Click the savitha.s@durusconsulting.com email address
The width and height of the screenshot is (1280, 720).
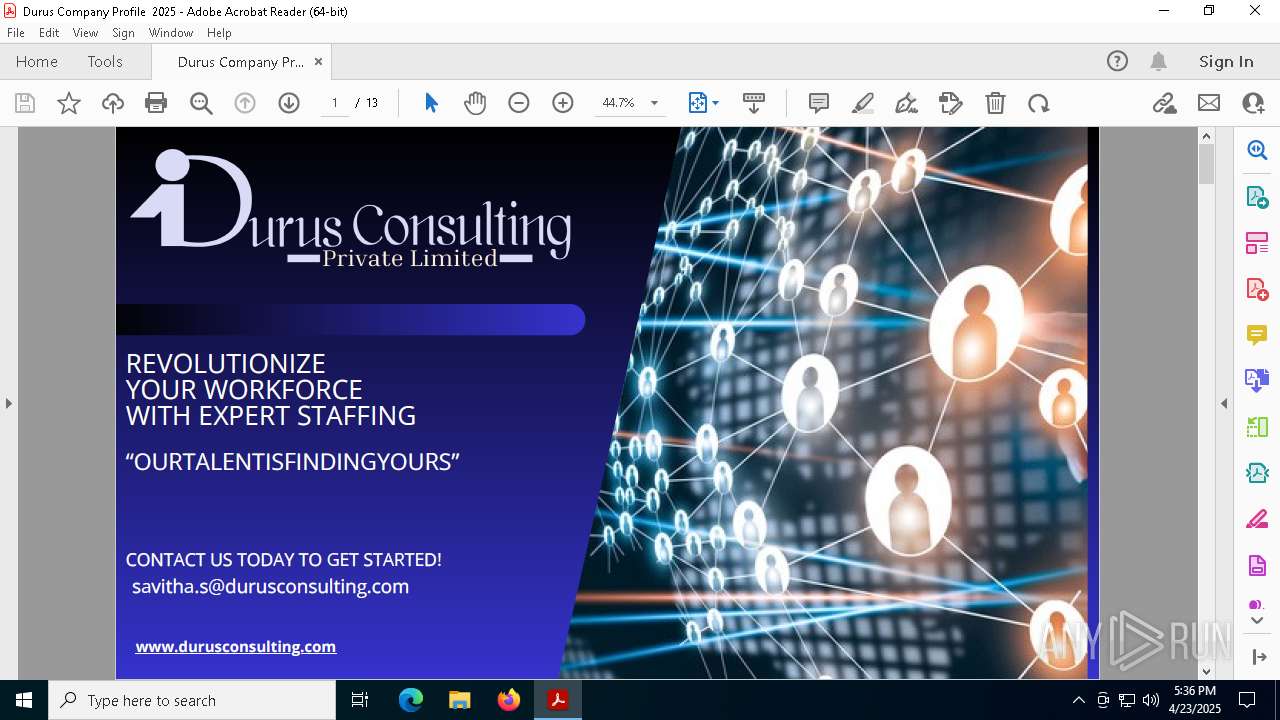click(x=270, y=587)
